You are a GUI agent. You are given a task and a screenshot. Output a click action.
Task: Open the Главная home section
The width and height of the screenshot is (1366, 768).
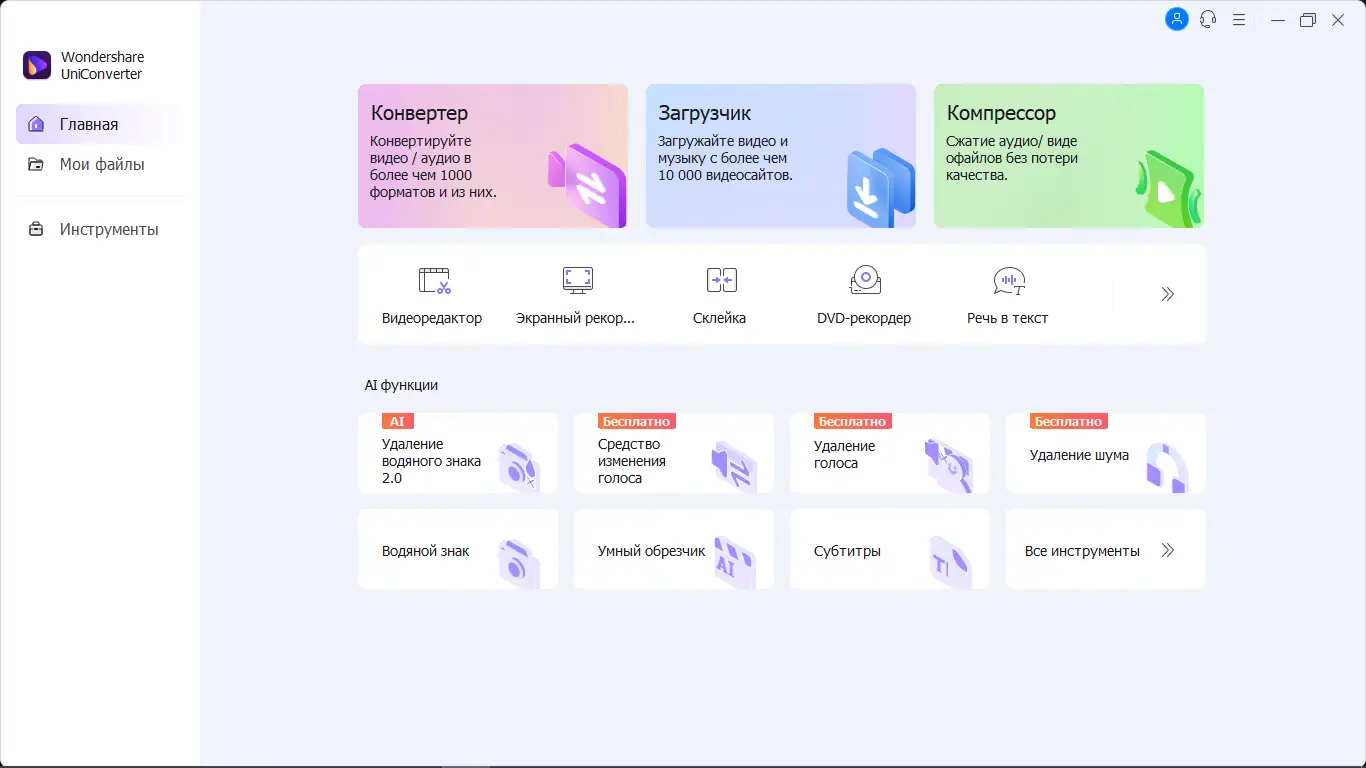(98, 124)
